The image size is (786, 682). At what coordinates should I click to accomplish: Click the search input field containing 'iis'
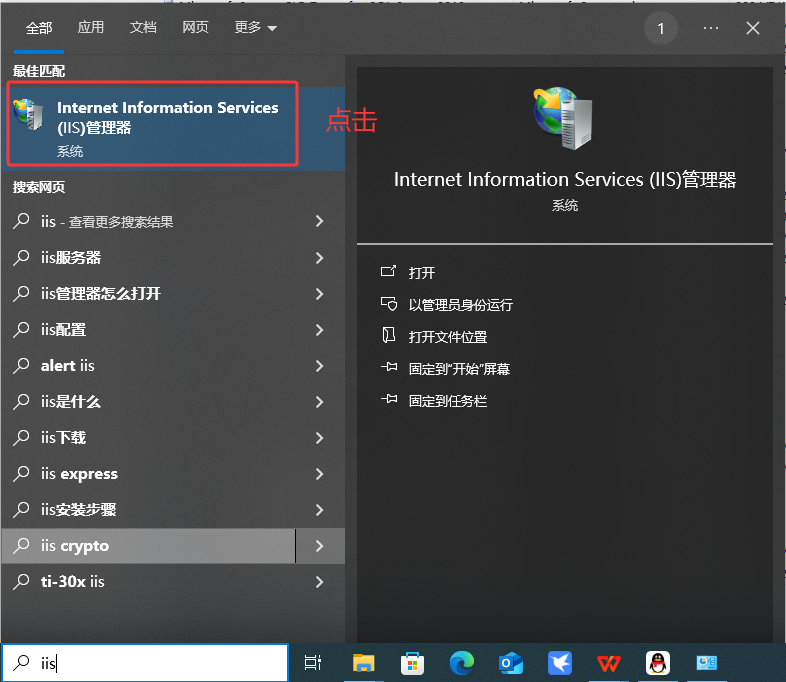[145, 662]
